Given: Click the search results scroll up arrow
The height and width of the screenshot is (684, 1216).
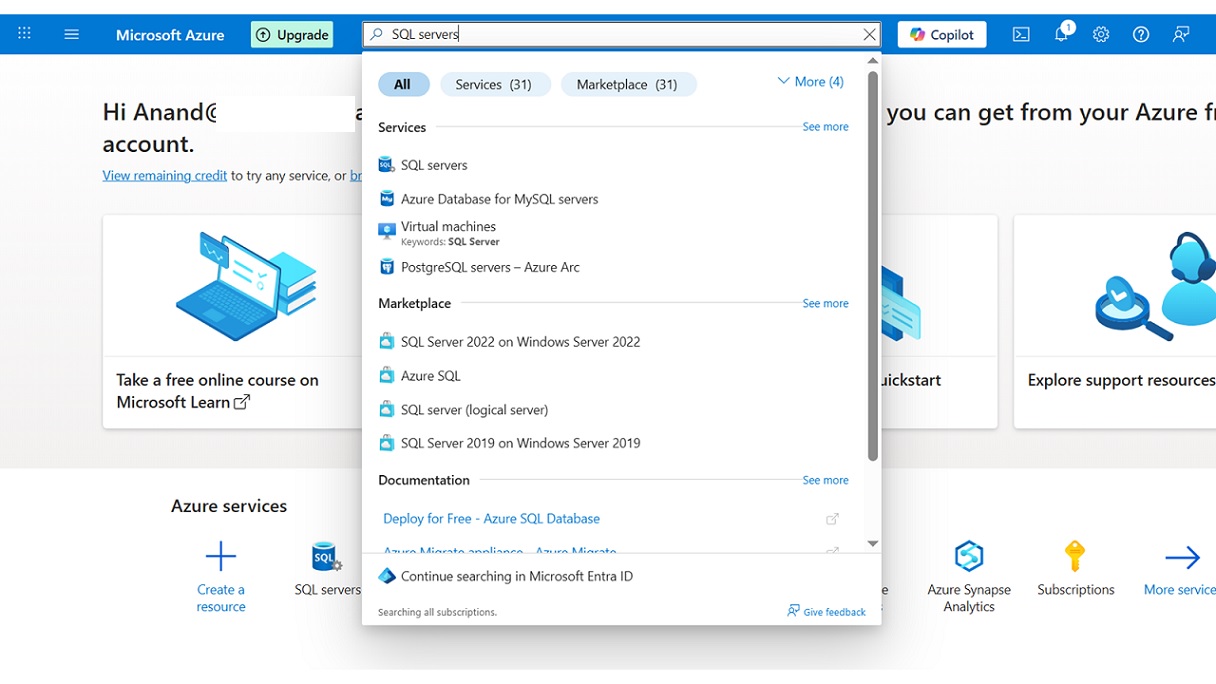Looking at the screenshot, I should [873, 61].
